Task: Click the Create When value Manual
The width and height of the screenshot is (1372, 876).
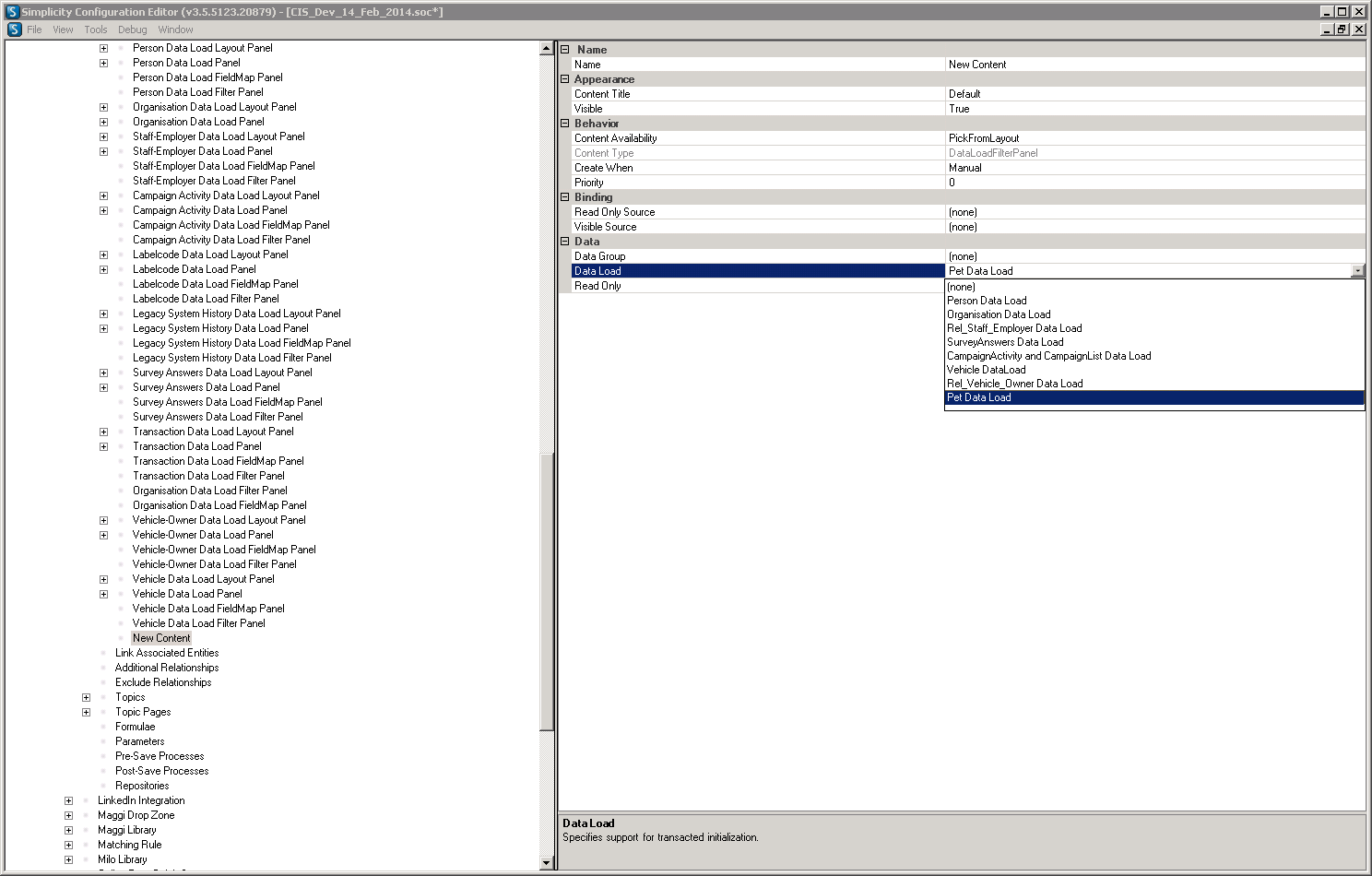Action: click(1155, 168)
